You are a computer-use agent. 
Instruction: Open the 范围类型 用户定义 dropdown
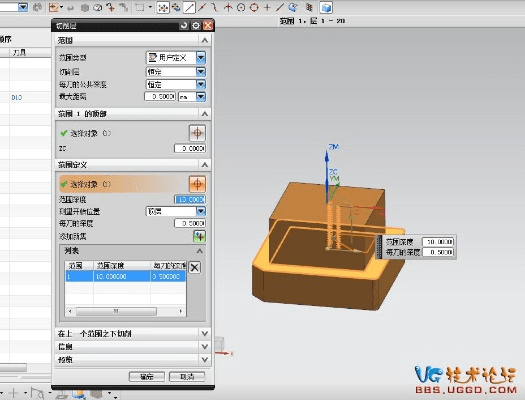pyautogui.click(x=201, y=58)
